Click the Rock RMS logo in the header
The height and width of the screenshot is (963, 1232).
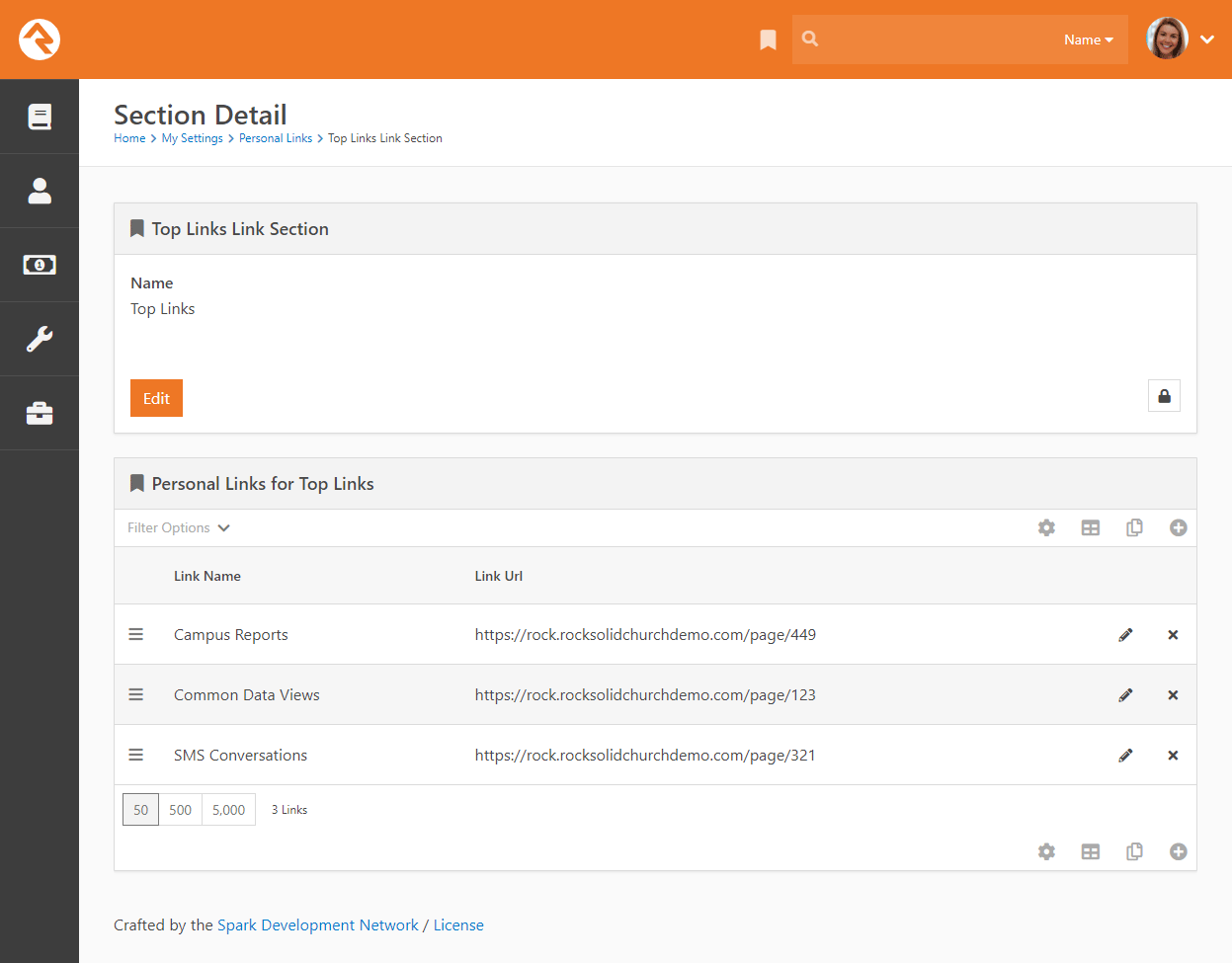tap(40, 40)
